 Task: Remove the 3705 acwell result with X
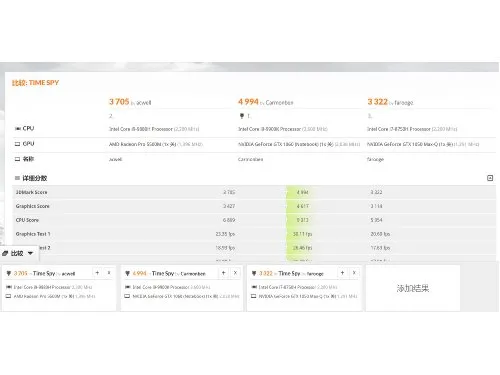tap(109, 273)
